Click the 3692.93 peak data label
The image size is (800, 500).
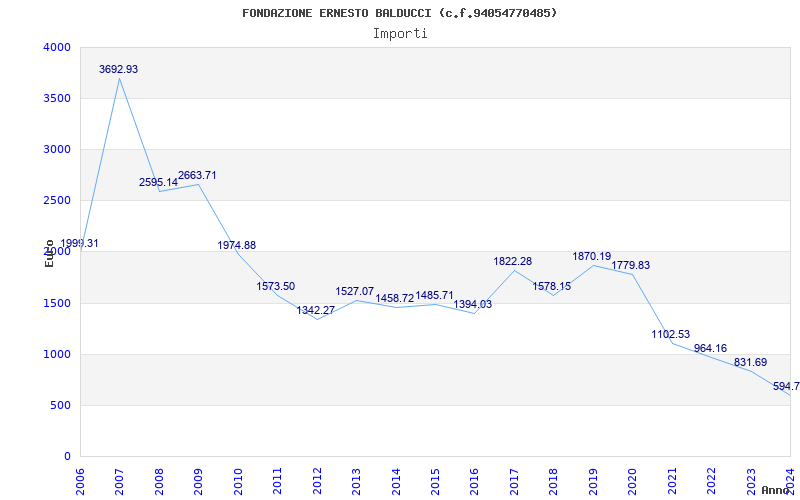click(x=118, y=69)
